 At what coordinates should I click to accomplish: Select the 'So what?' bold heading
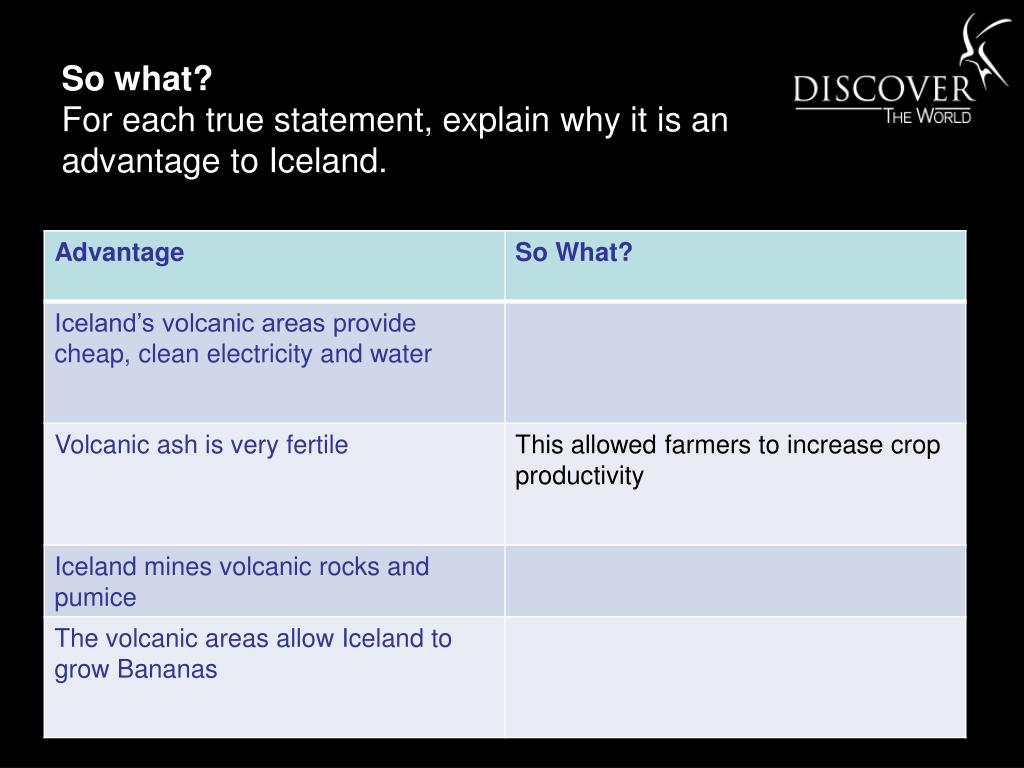[x=137, y=78]
